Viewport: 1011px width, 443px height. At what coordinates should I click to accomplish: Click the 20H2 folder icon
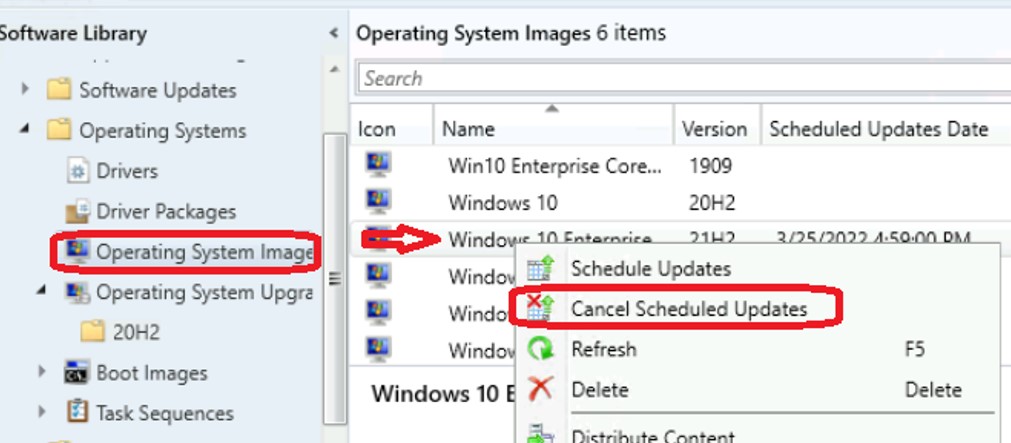point(92,331)
